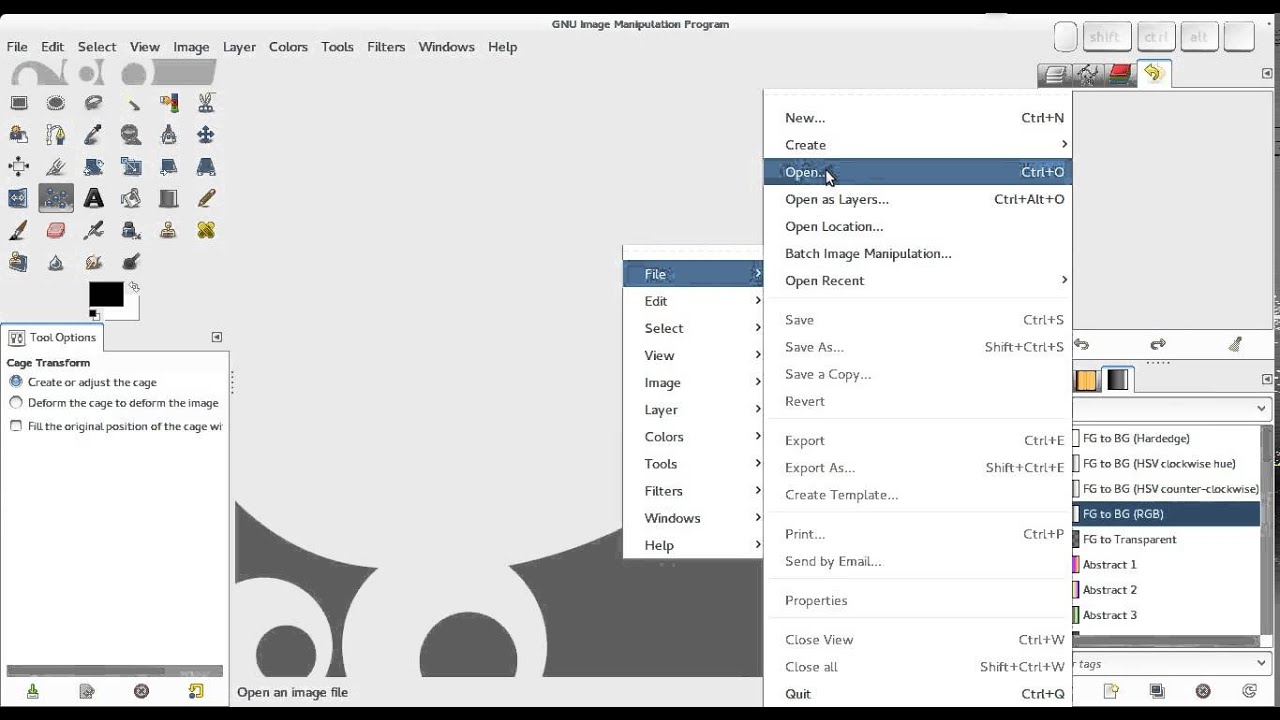Reset tool options to default values
This screenshot has width=1280, height=720.
click(196, 691)
